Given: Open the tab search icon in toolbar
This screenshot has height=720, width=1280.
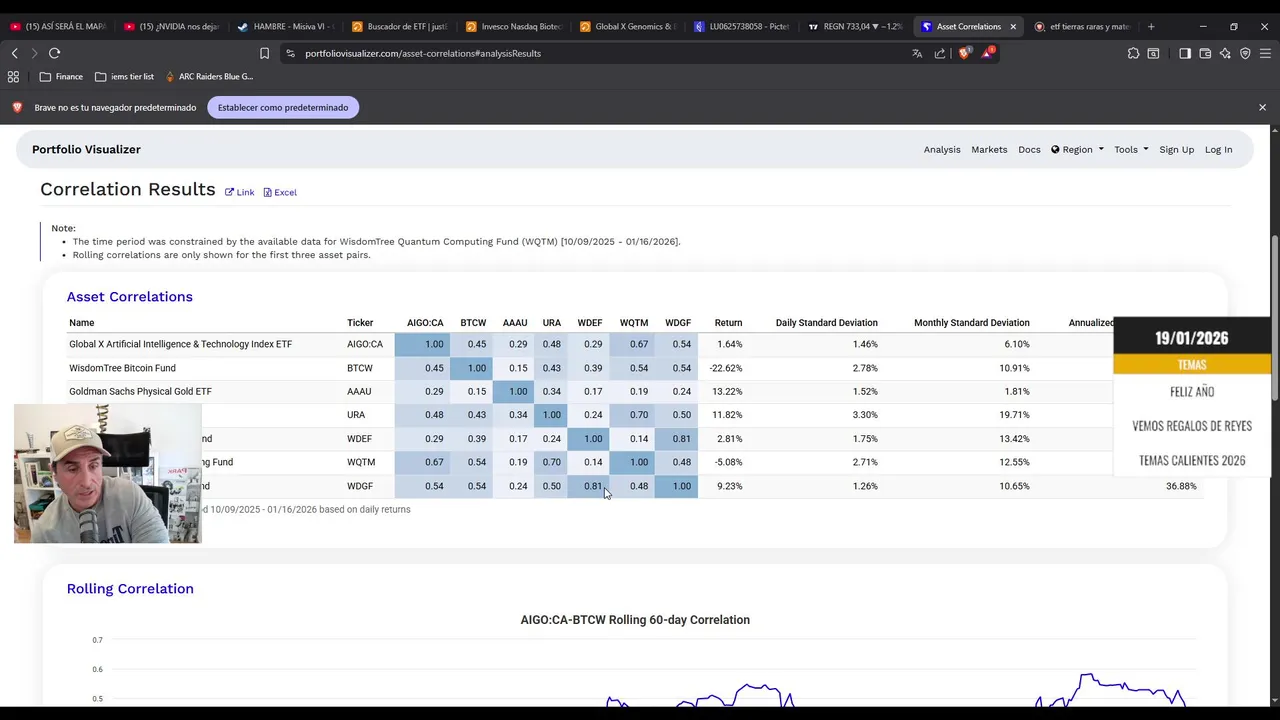Looking at the screenshot, I should 1154,53.
